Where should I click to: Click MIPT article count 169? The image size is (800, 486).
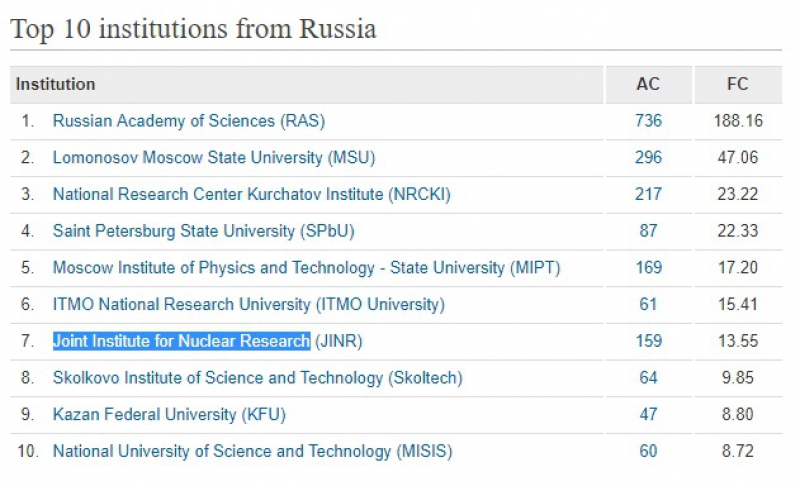pos(648,268)
